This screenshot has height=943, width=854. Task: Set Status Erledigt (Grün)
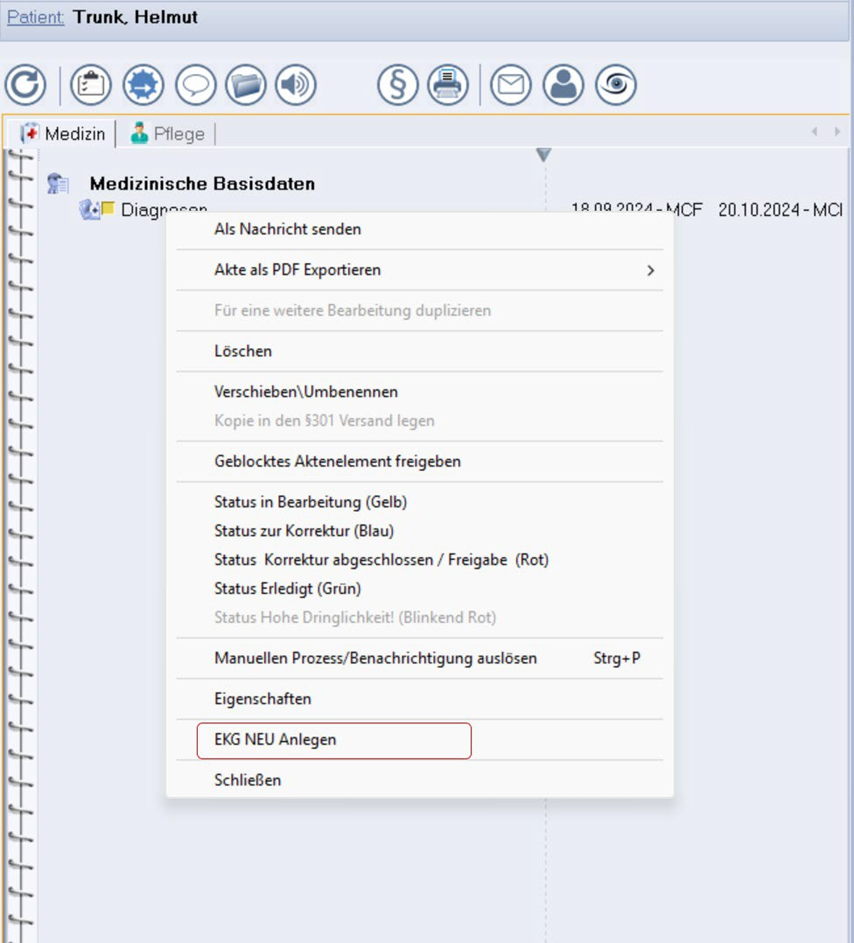pyautogui.click(x=288, y=588)
